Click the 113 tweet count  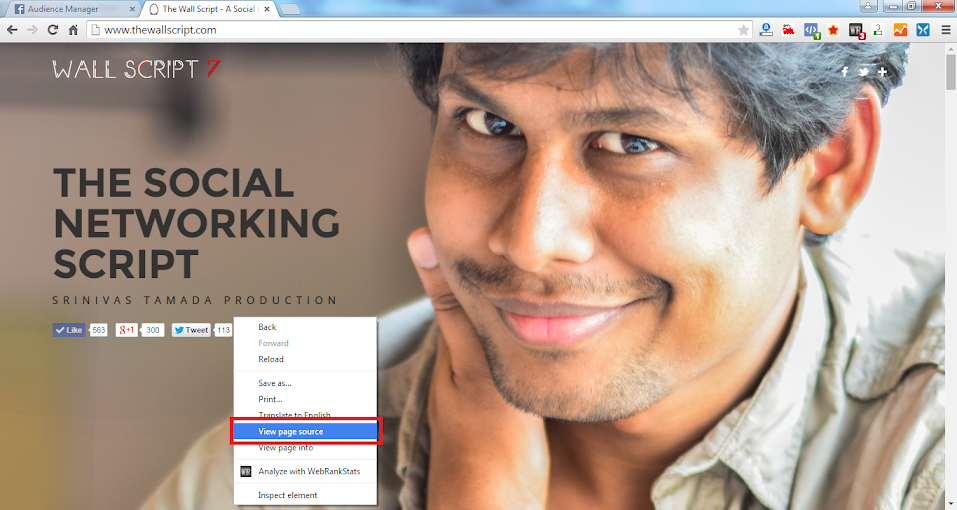click(223, 330)
